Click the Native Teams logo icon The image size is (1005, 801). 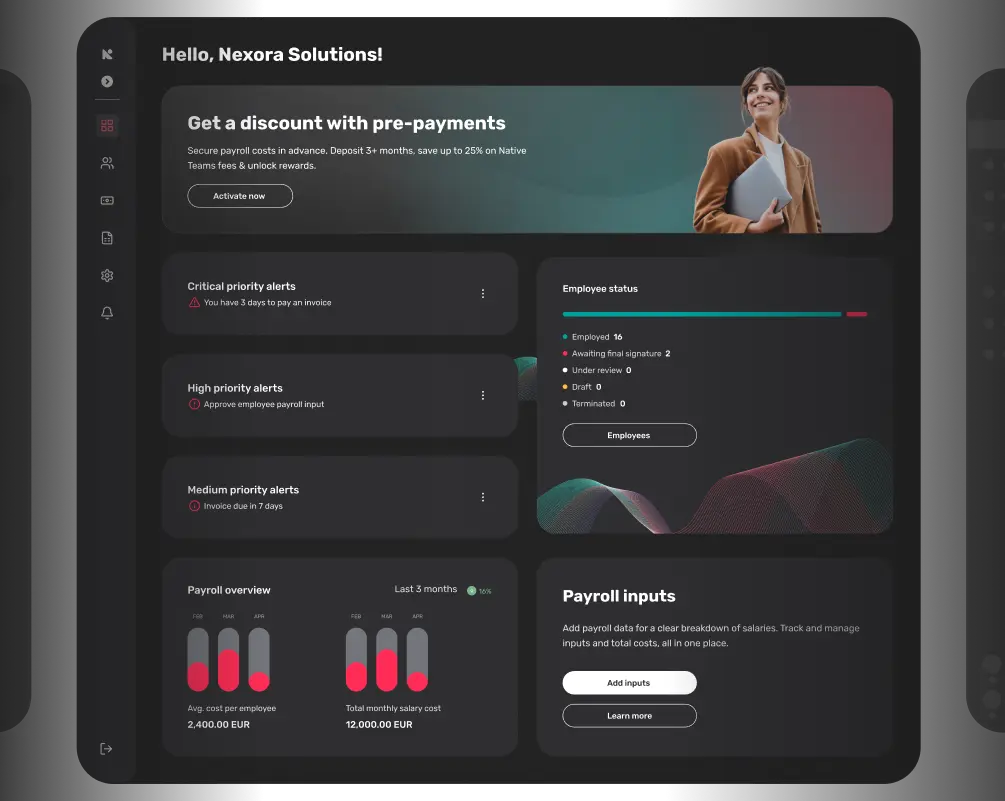107,54
